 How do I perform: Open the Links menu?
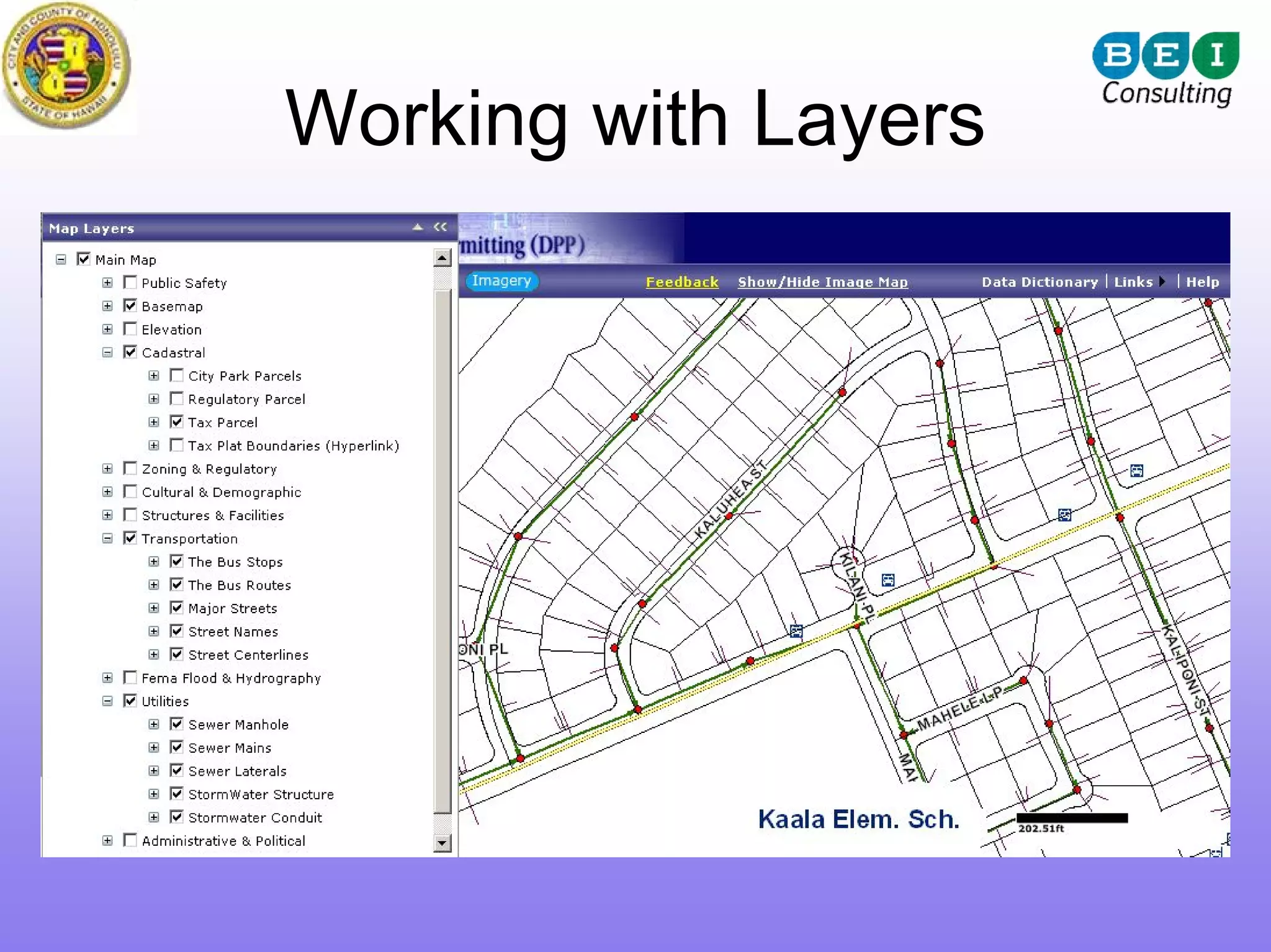point(1133,282)
